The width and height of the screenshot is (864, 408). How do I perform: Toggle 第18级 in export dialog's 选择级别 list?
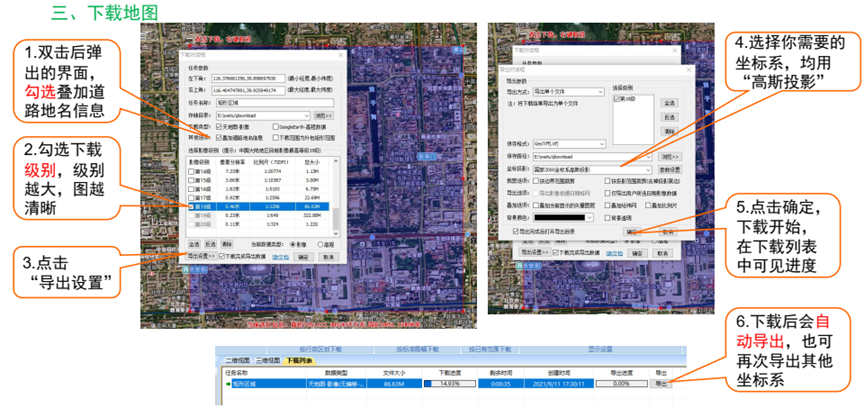pos(617,99)
